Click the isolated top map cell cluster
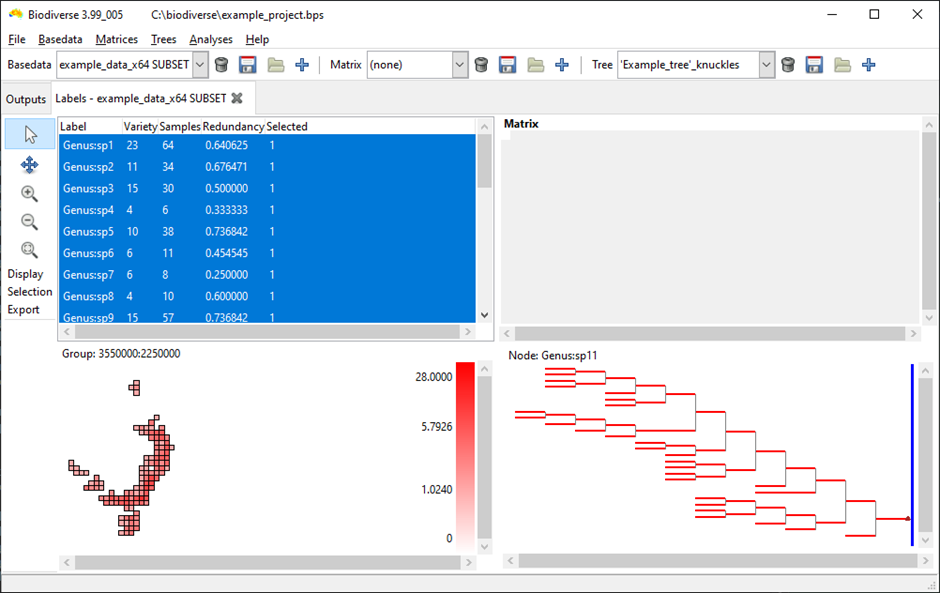The height and width of the screenshot is (593, 940). point(135,387)
